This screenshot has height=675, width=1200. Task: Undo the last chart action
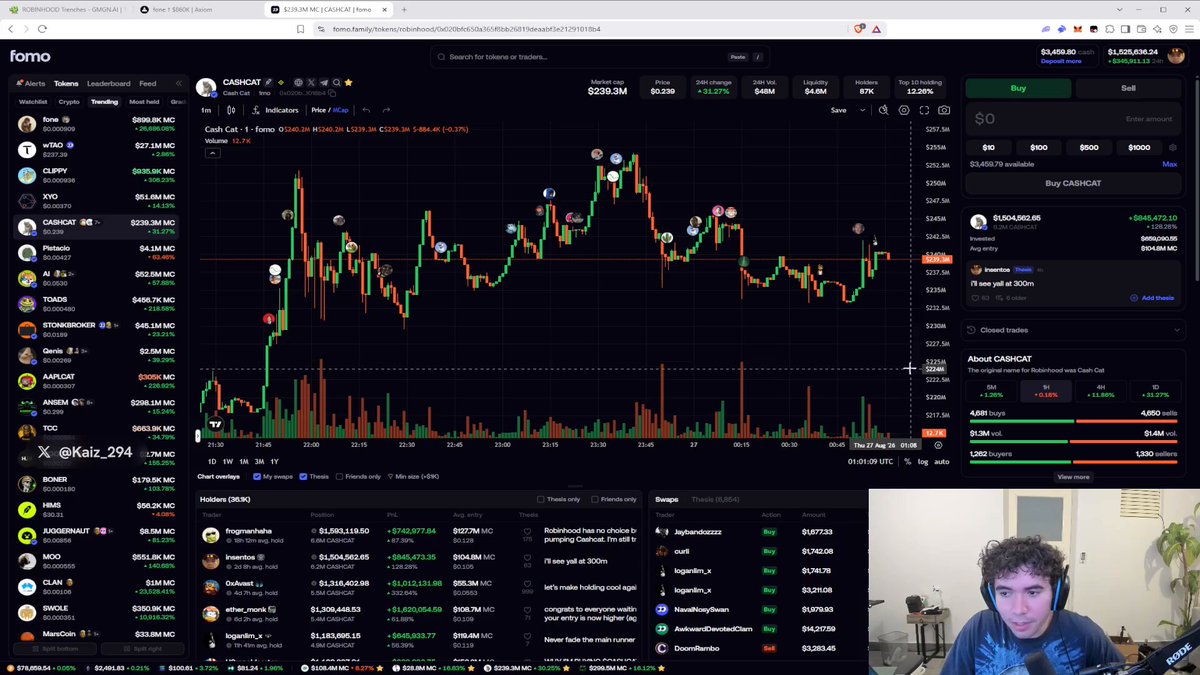(366, 110)
